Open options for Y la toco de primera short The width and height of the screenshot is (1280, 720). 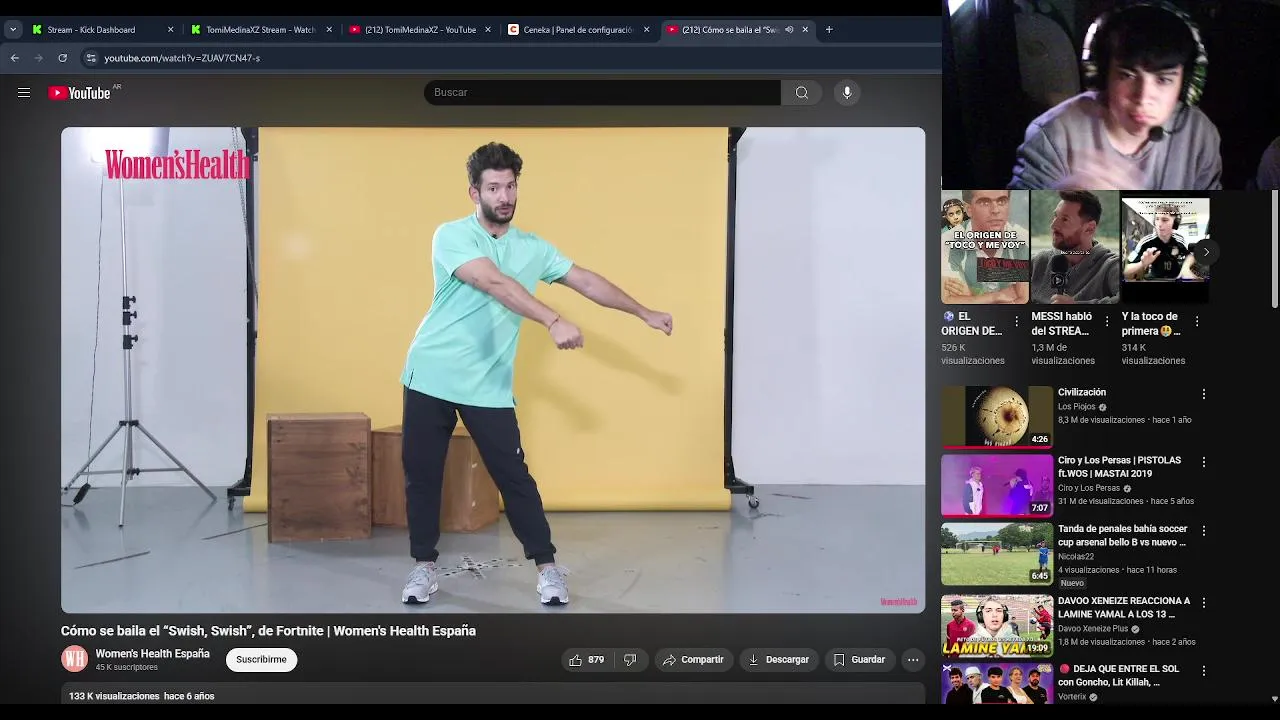point(1197,321)
